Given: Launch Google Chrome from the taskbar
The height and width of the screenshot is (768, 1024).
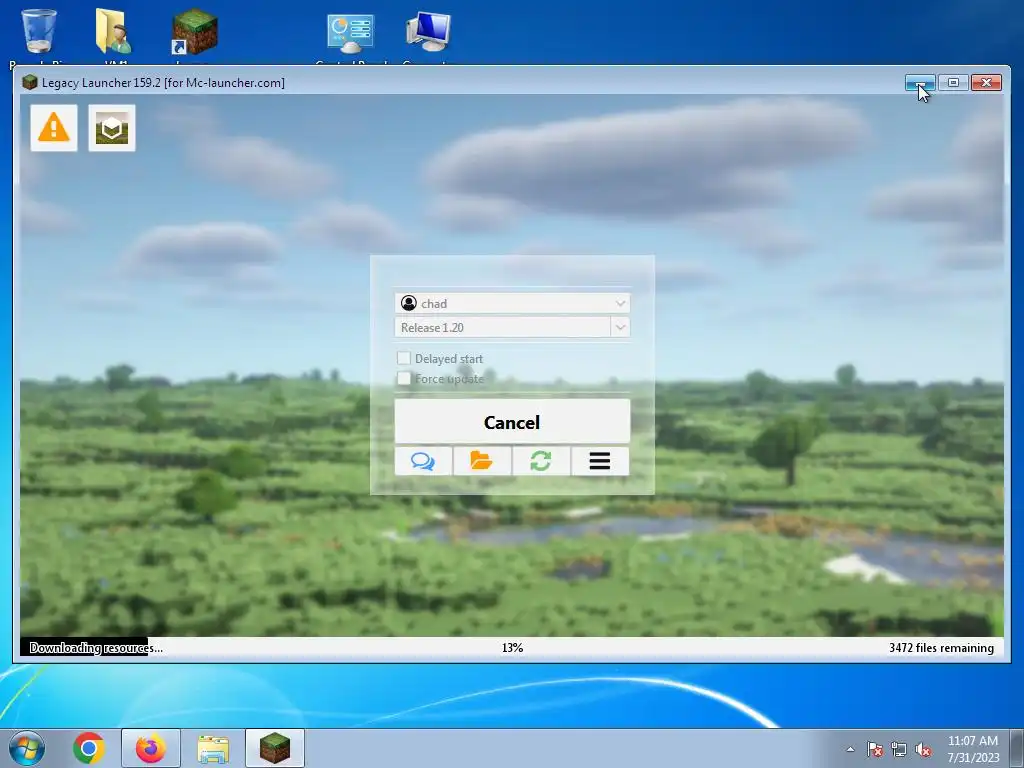Looking at the screenshot, I should coord(89,748).
